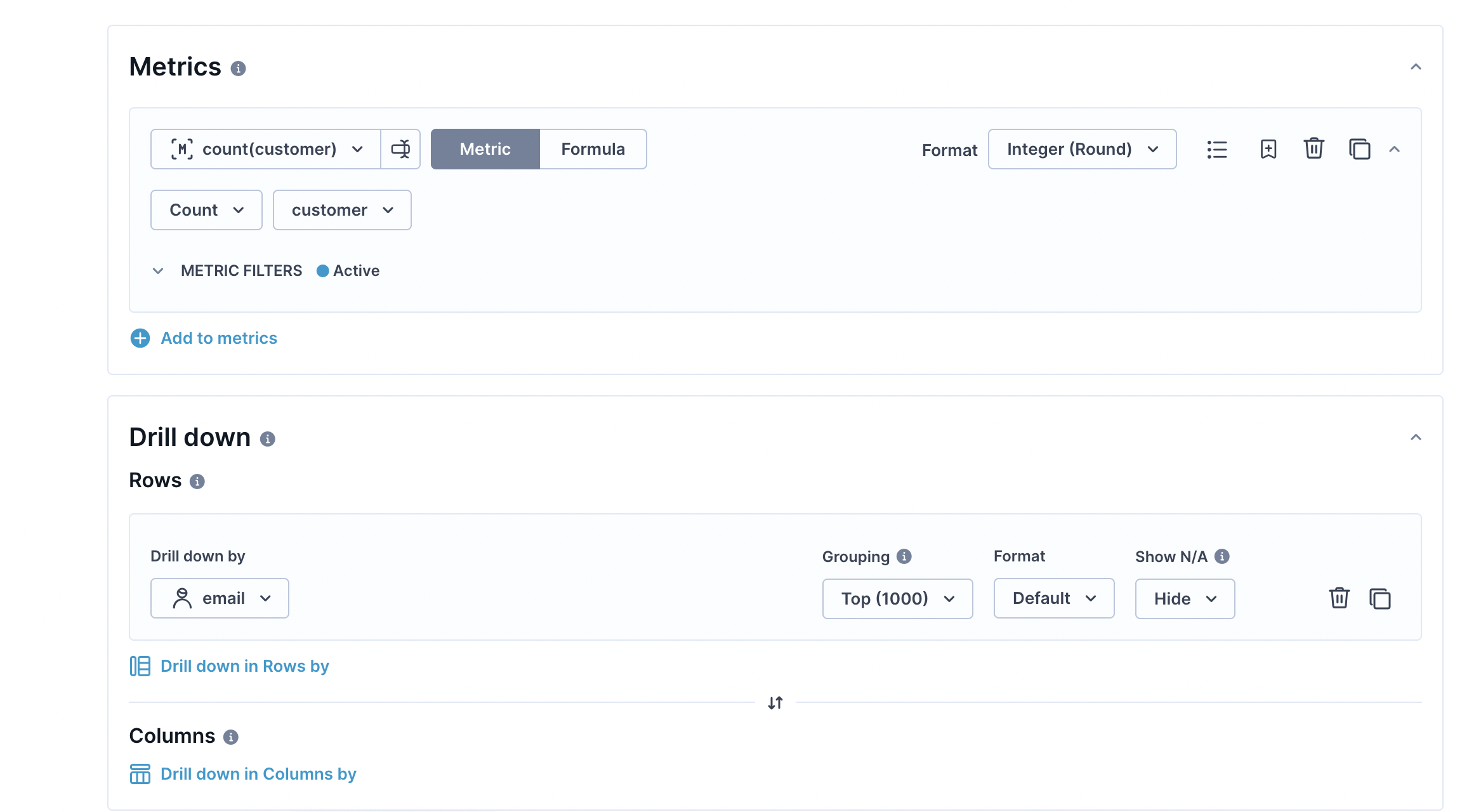Image resolution: width=1462 pixels, height=812 pixels.
Task: Open the Metrics info tooltip icon
Action: tap(238, 69)
